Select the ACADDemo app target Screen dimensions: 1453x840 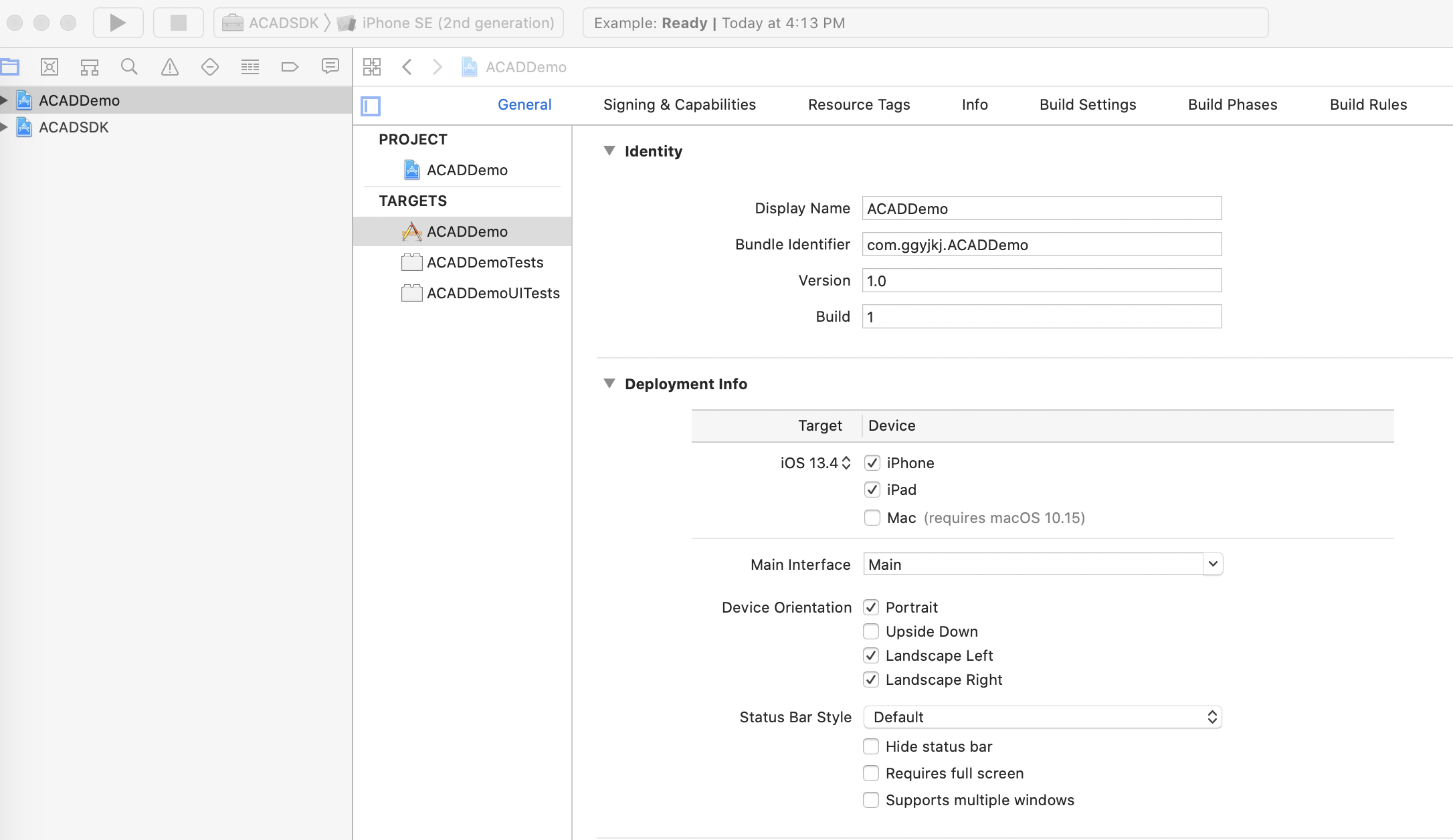[462, 231]
